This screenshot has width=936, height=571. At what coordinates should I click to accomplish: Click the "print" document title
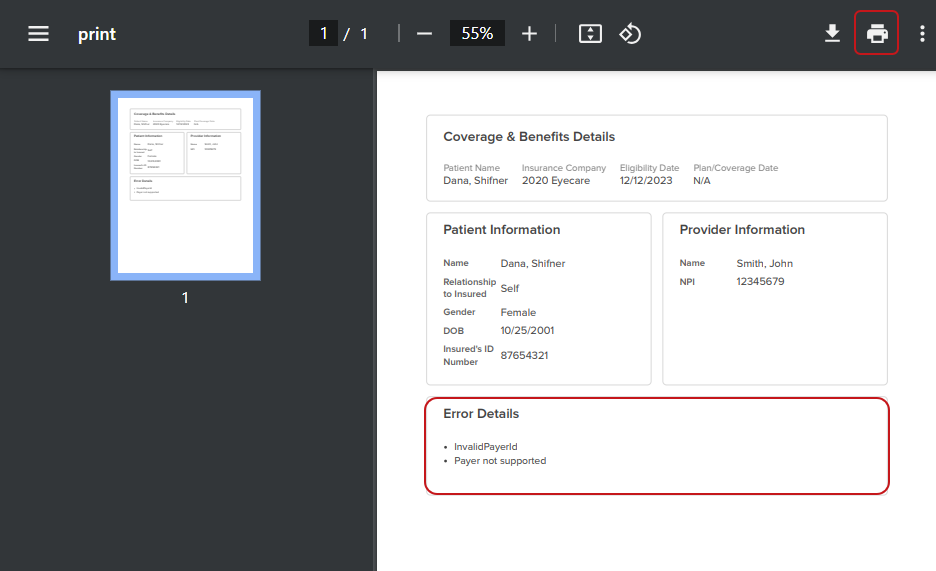click(x=97, y=34)
